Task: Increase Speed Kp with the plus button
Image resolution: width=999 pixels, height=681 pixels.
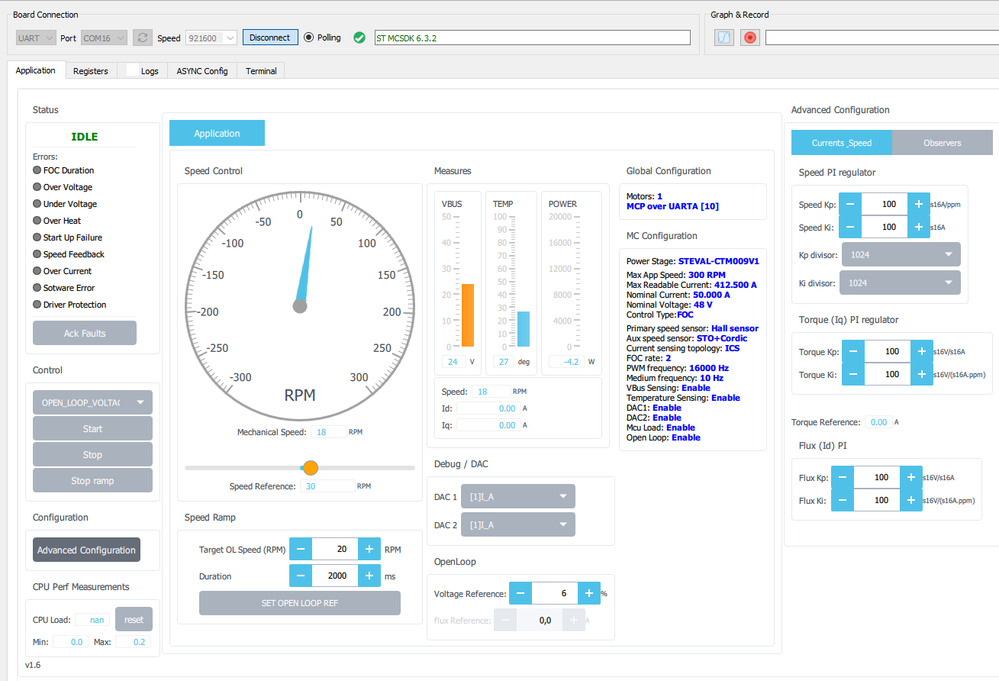Action: tap(919, 204)
